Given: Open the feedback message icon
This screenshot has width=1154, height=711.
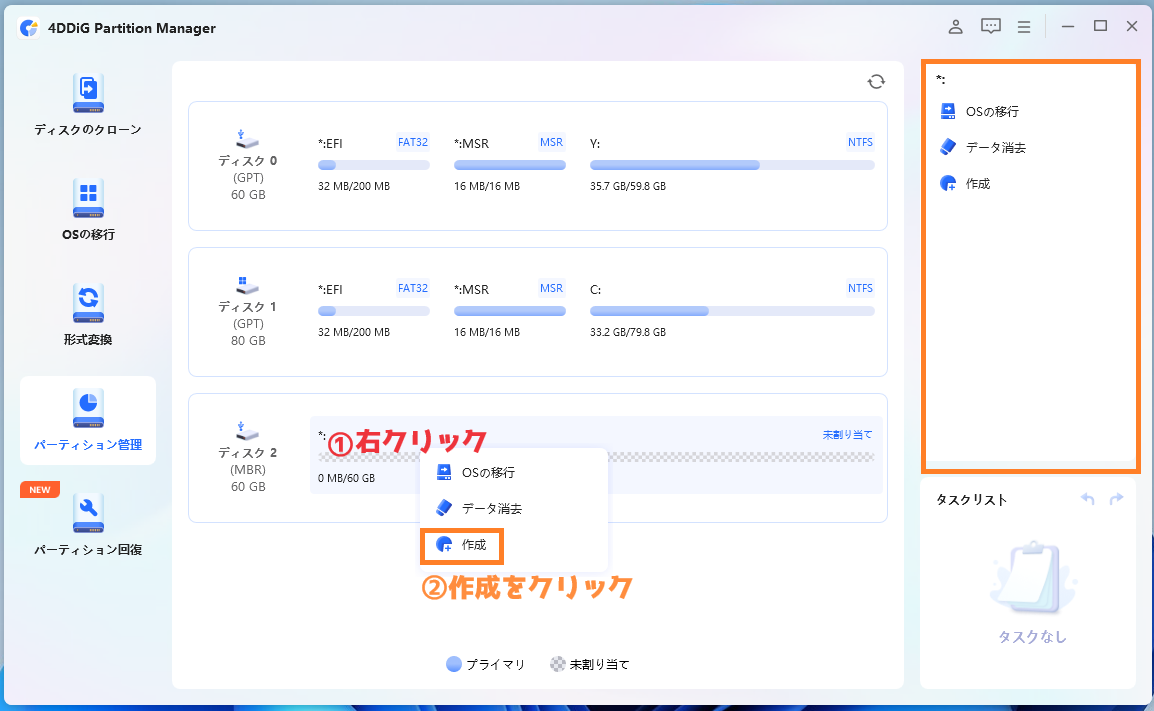Looking at the screenshot, I should tap(991, 27).
